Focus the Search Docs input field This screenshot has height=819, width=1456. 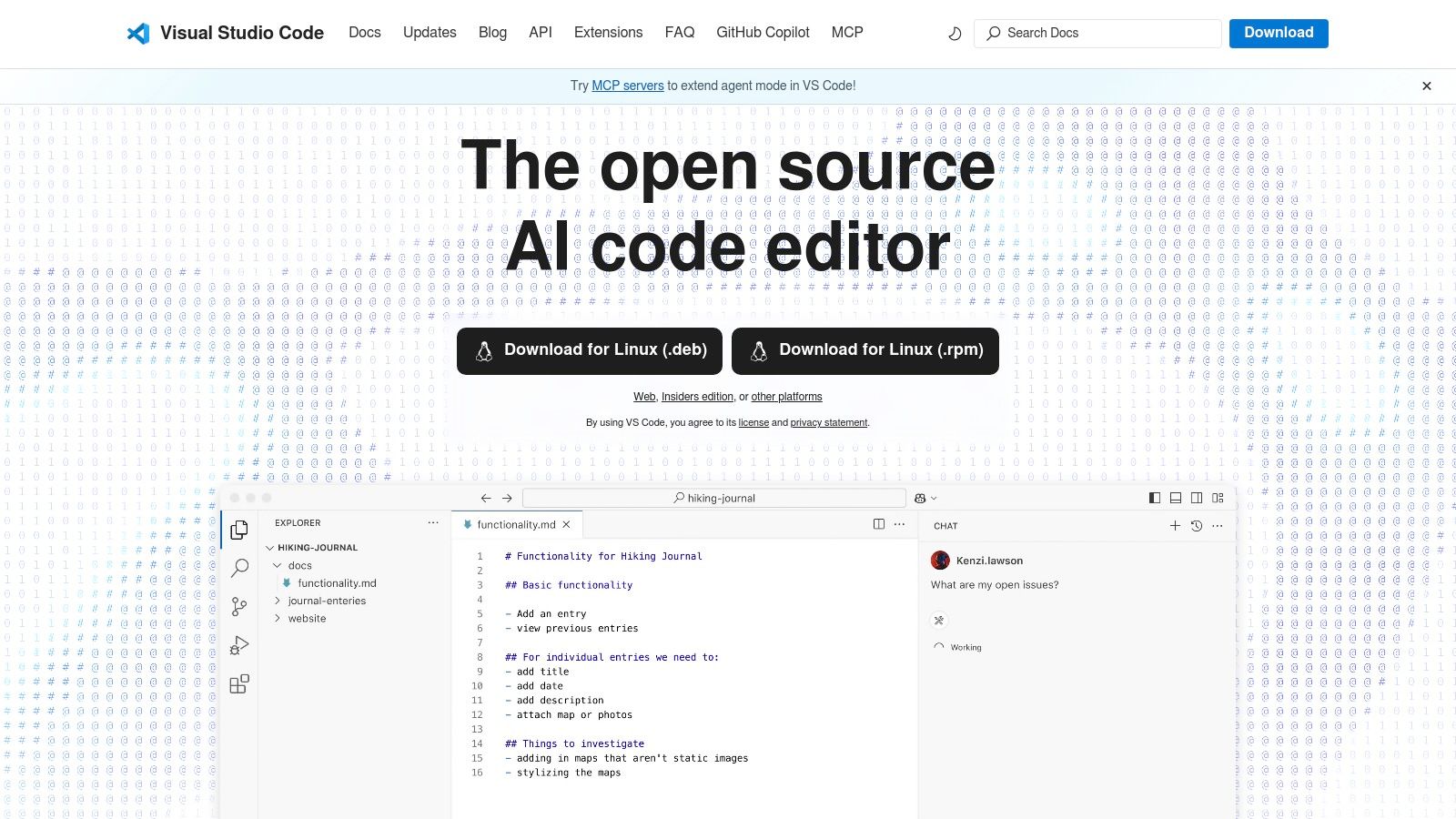[1097, 34]
